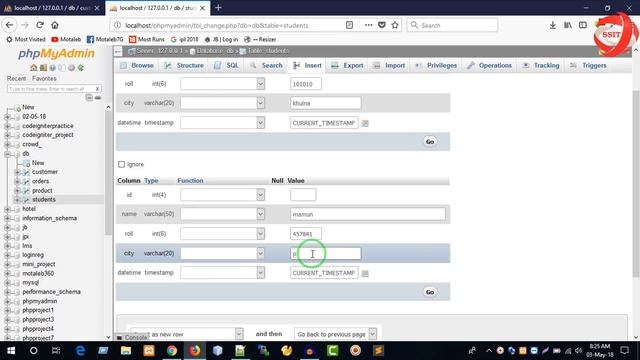Open Google Chrome from the taskbar
Screen dimensions: 640x360
pyautogui.click(x=172, y=351)
